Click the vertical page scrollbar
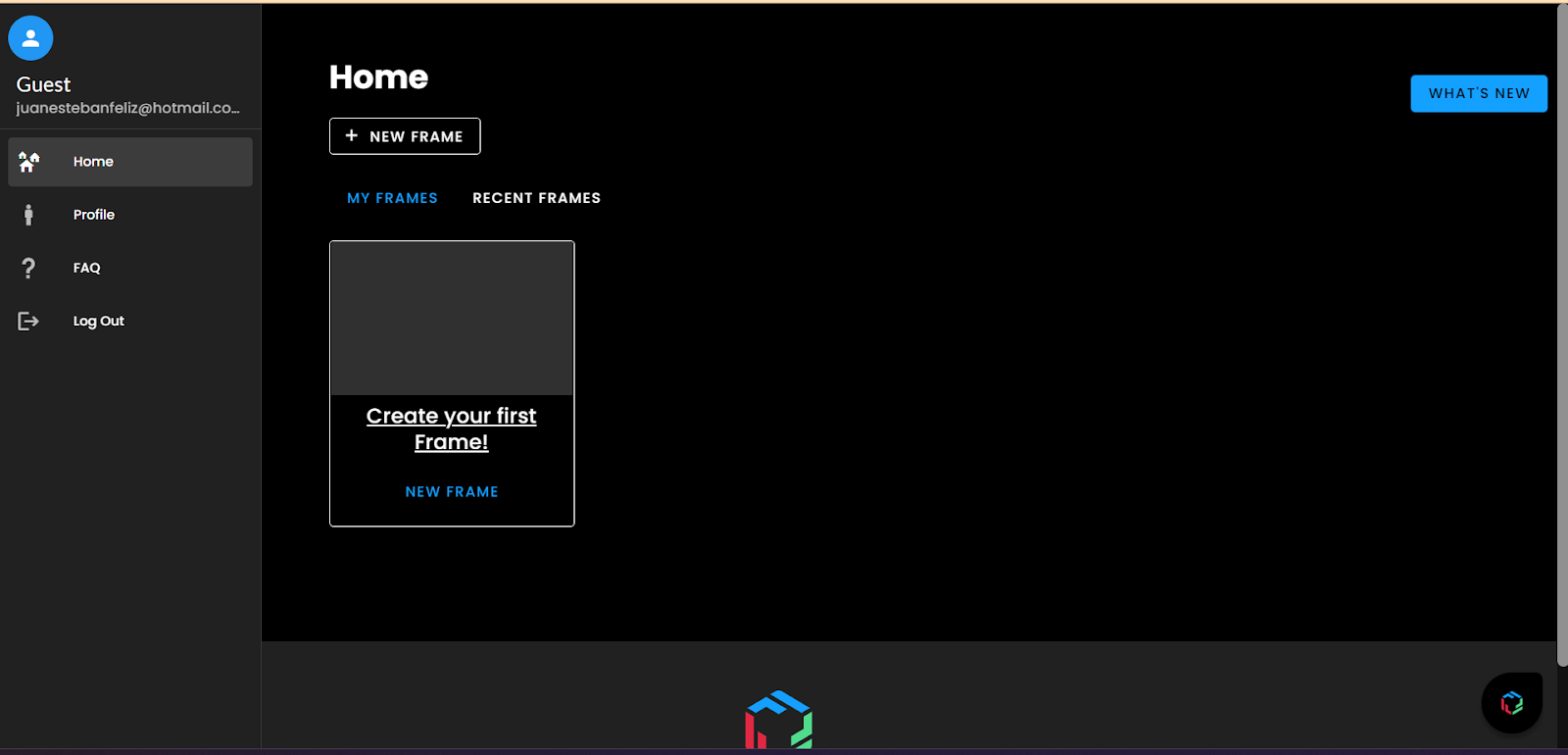Viewport: 1568px width, 755px height. [1561, 333]
